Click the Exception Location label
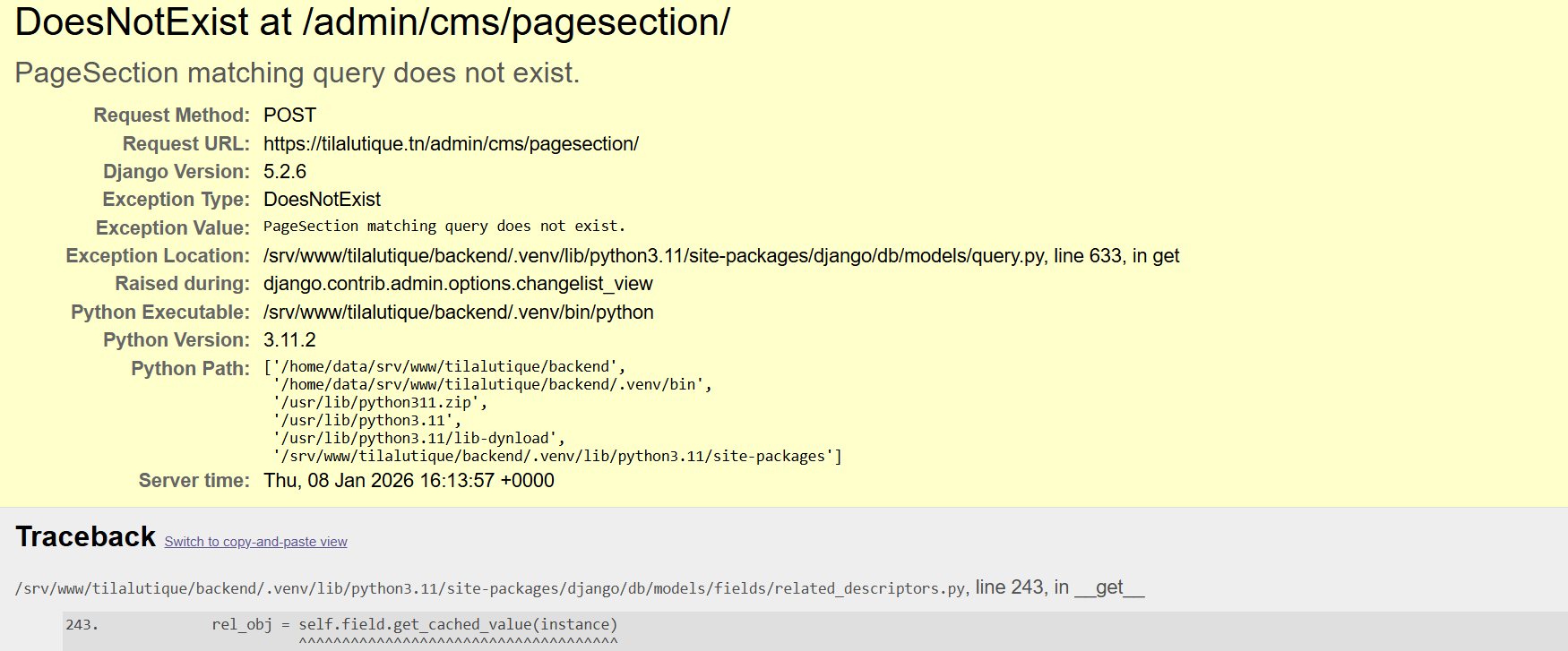This screenshot has width=1568, height=651. click(x=158, y=256)
